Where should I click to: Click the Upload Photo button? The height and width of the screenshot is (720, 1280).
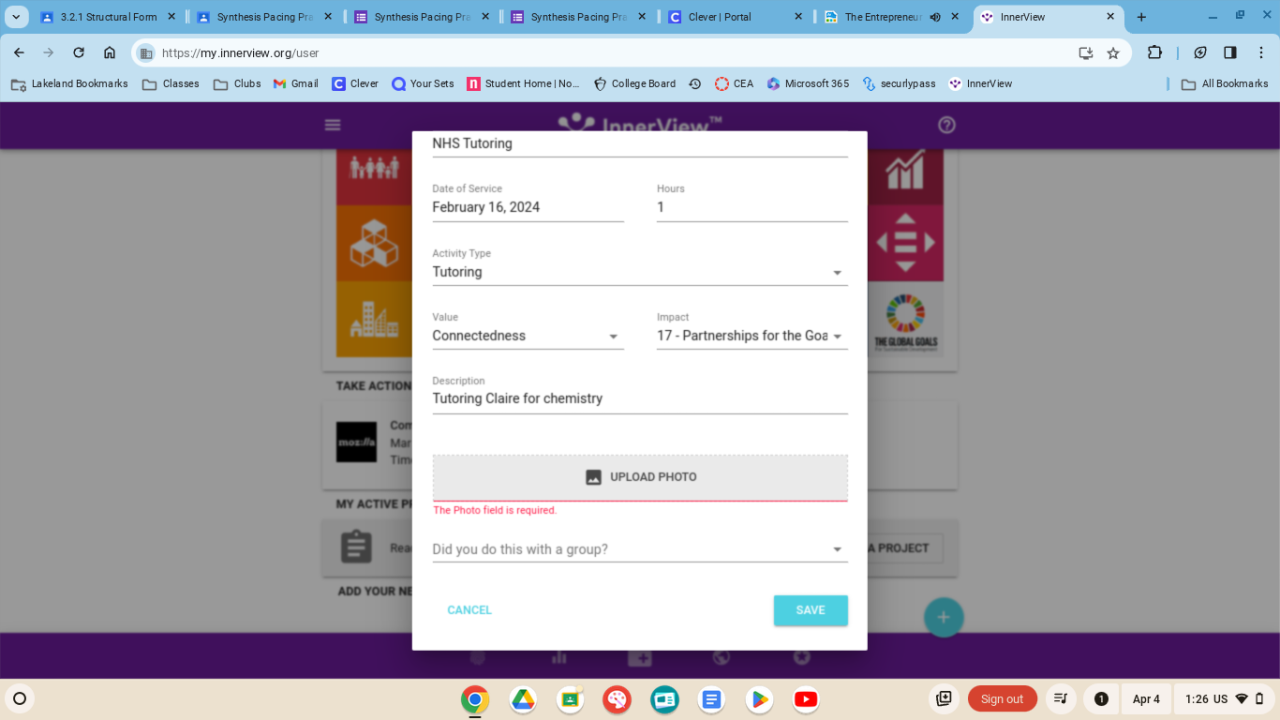coord(640,477)
